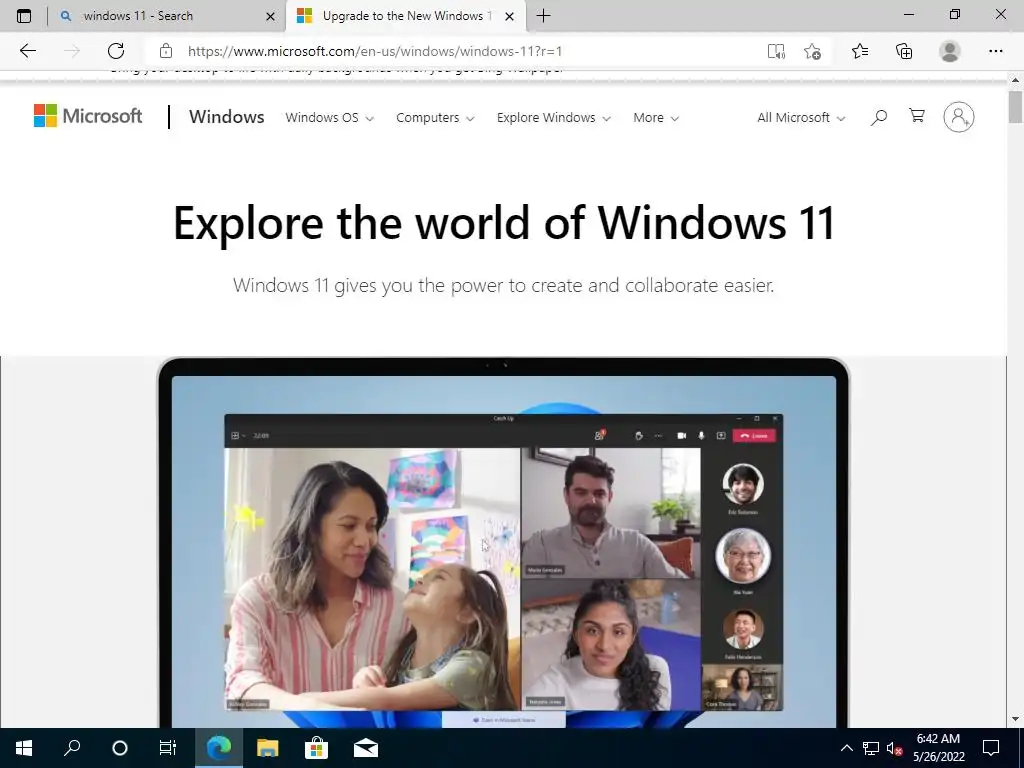The image size is (1024, 768).
Task: Click the Microsoft logo
Action: pos(88,116)
